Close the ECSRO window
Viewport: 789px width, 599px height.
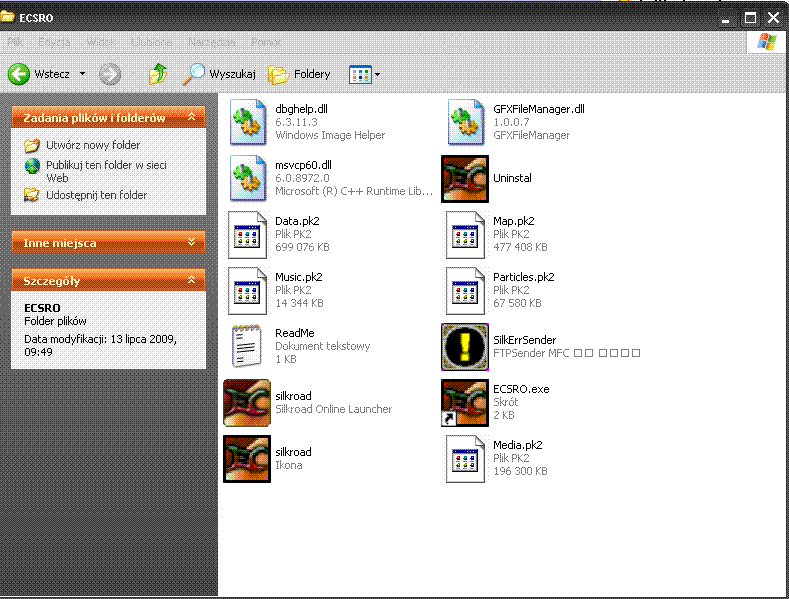[x=773, y=19]
